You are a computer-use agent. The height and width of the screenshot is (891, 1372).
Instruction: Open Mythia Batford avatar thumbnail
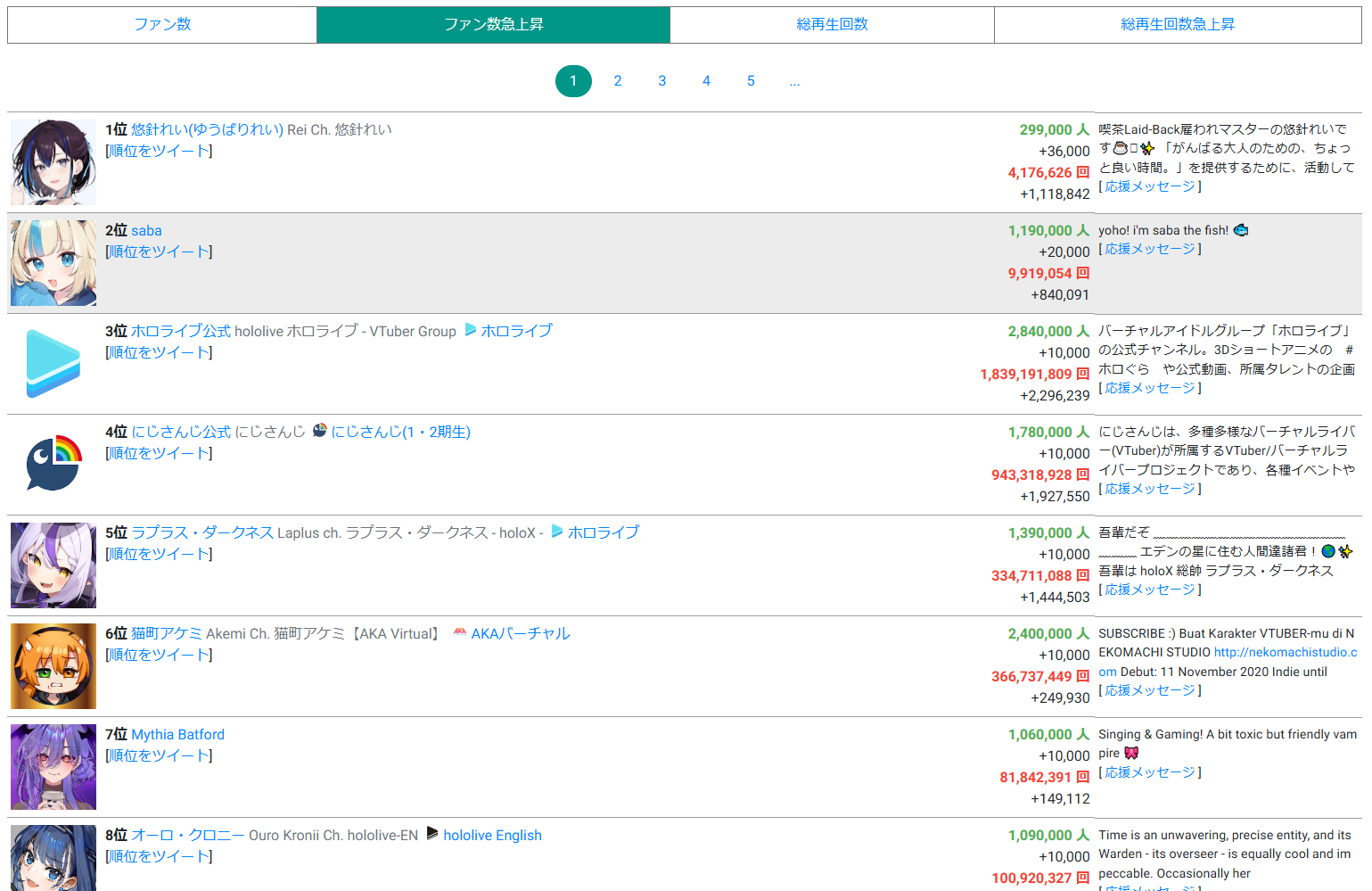click(x=53, y=767)
